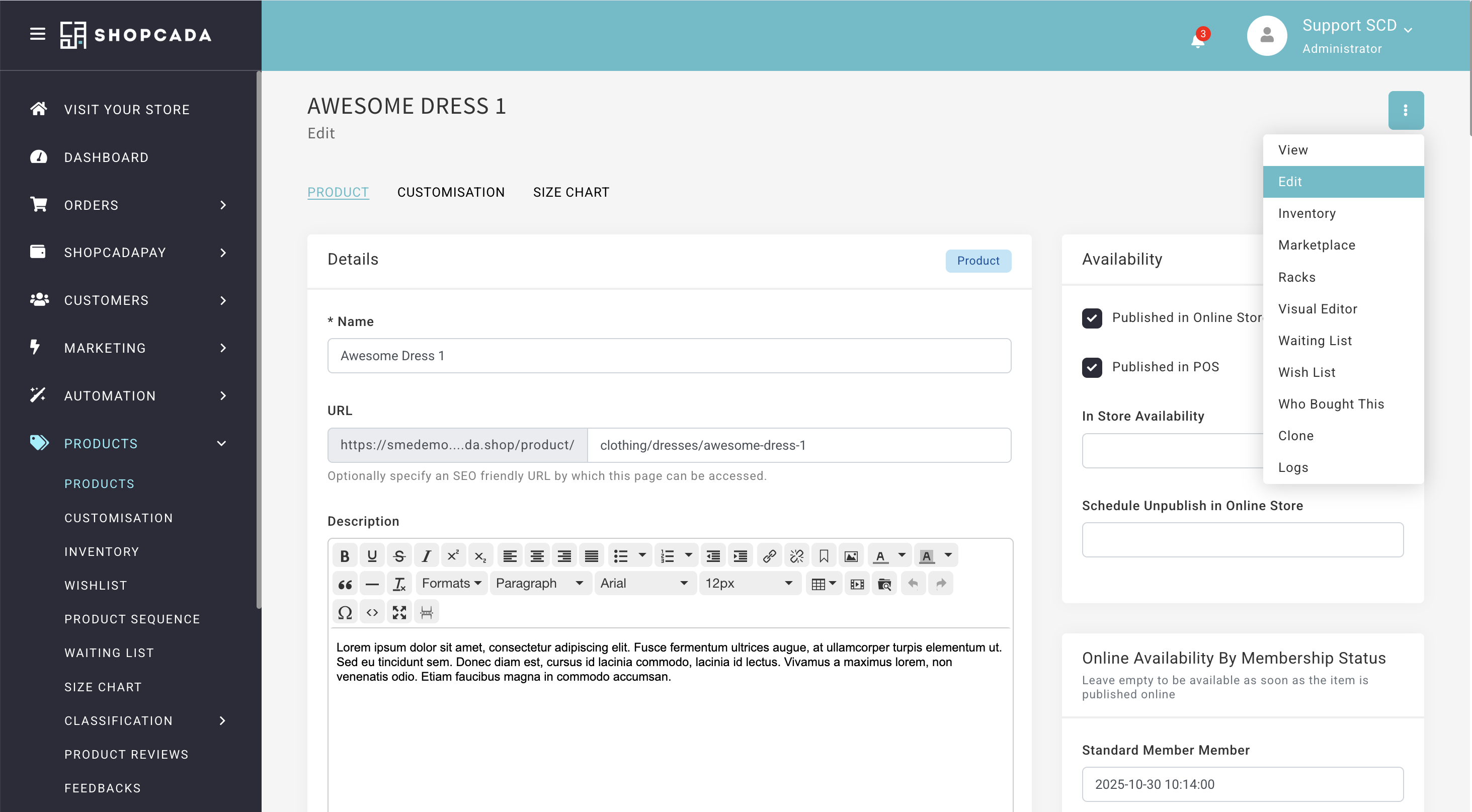Open text color picker arrow

pos(902,555)
